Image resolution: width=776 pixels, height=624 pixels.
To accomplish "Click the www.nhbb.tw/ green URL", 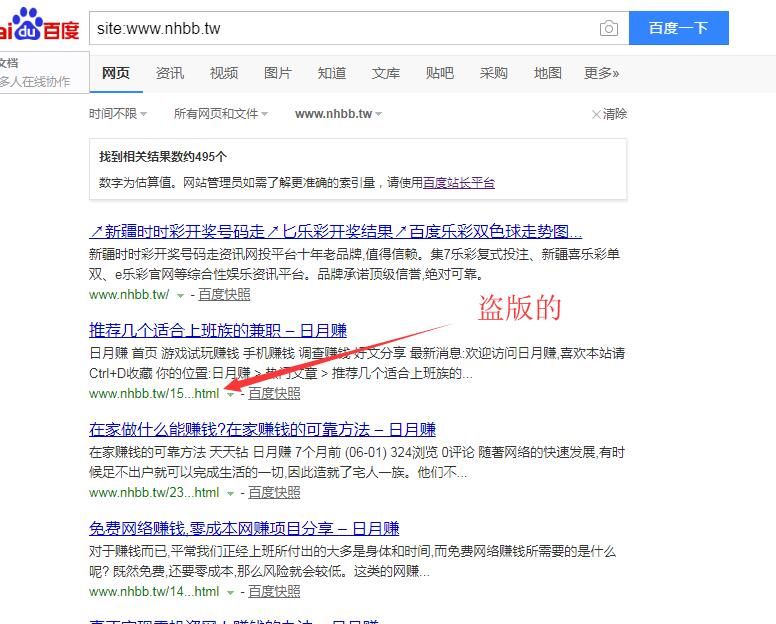I will point(129,294).
